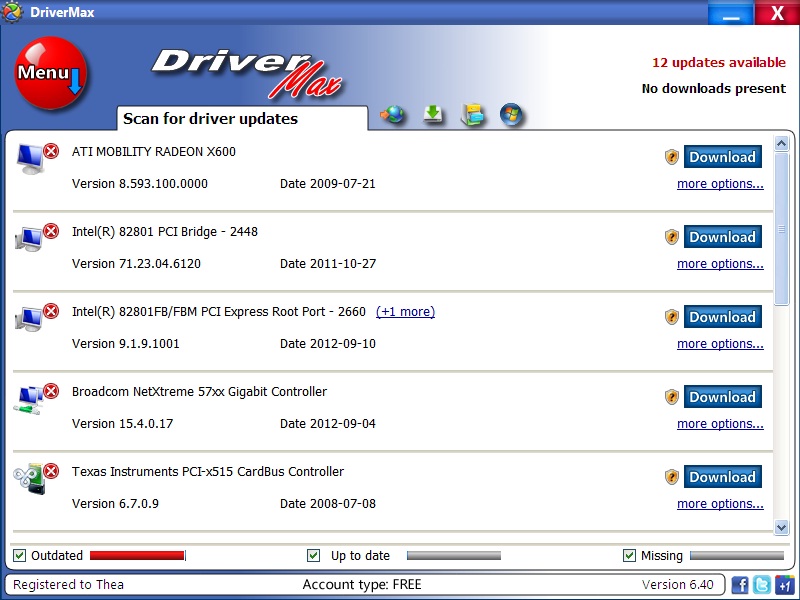Uncheck the Outdated filter checkbox
This screenshot has height=600, width=800.
(x=19, y=556)
